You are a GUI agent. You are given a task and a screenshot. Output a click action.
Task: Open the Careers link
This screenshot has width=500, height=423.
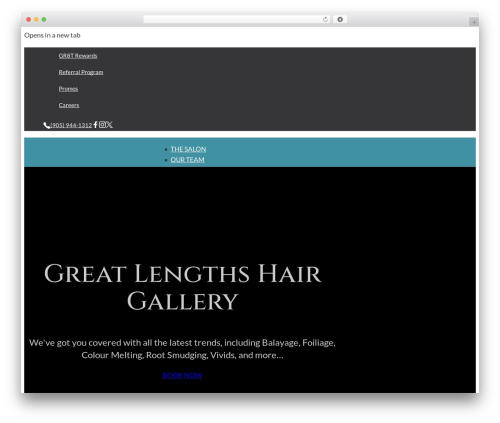point(69,105)
